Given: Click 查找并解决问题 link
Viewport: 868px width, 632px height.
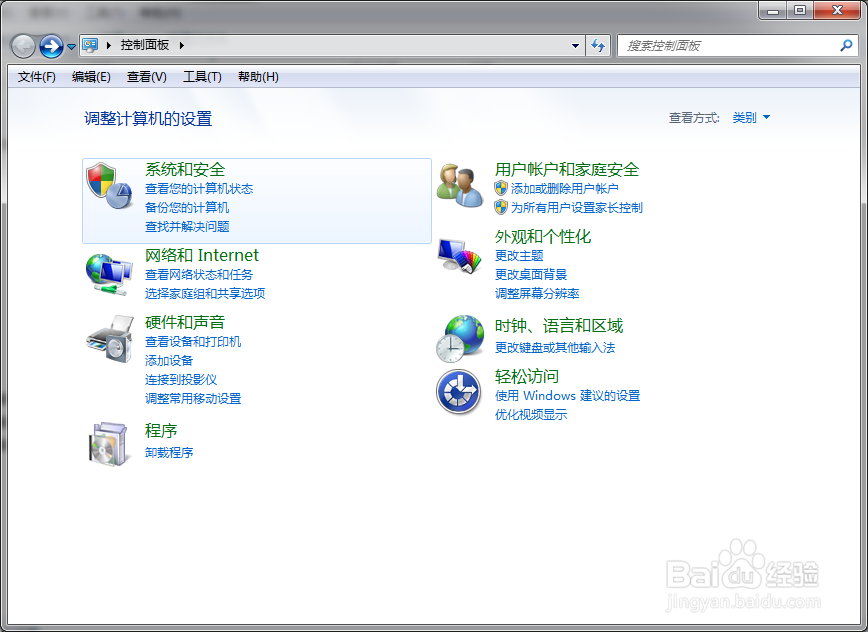Looking at the screenshot, I should coord(187,226).
